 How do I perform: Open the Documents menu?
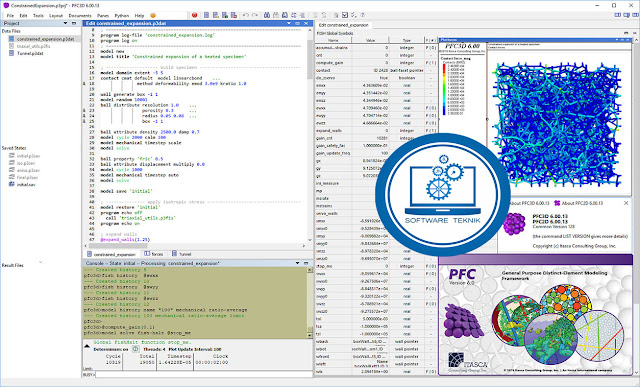pos(80,16)
